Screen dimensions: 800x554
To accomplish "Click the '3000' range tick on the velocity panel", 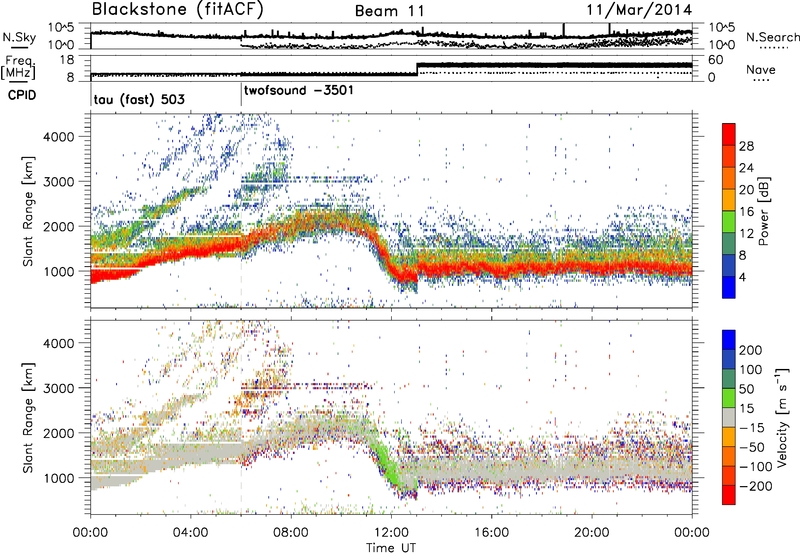I will pyautogui.click(x=58, y=388).
